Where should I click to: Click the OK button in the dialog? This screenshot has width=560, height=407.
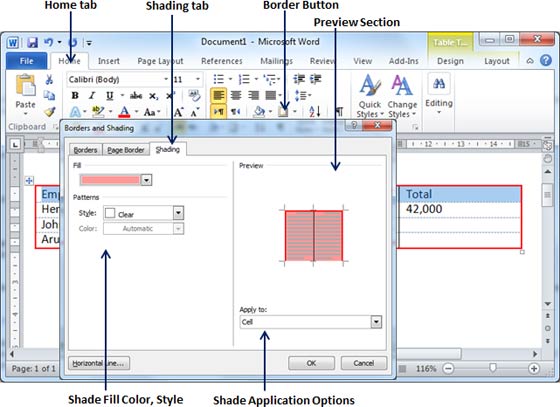coord(311,363)
